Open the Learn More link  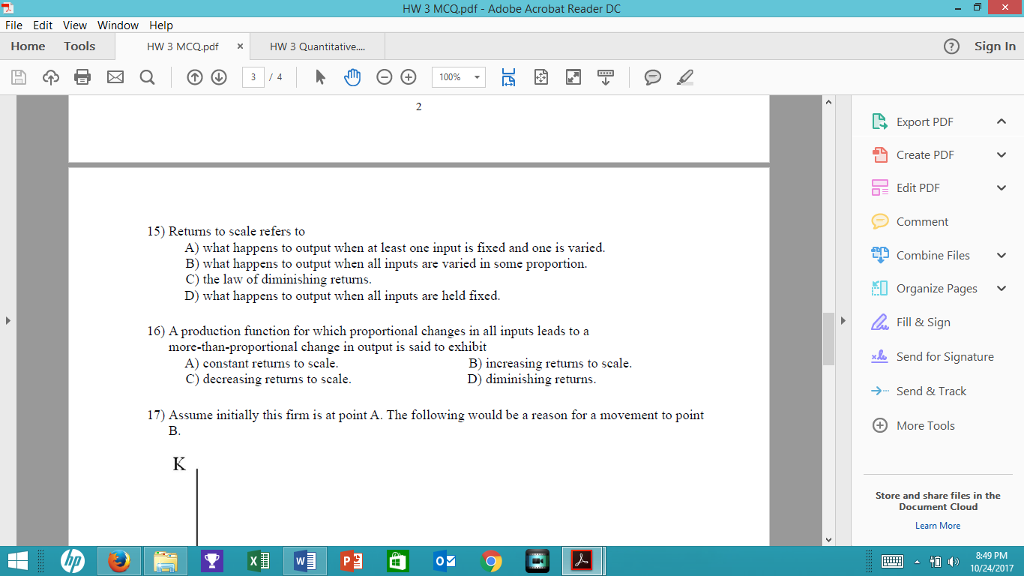[x=937, y=525]
